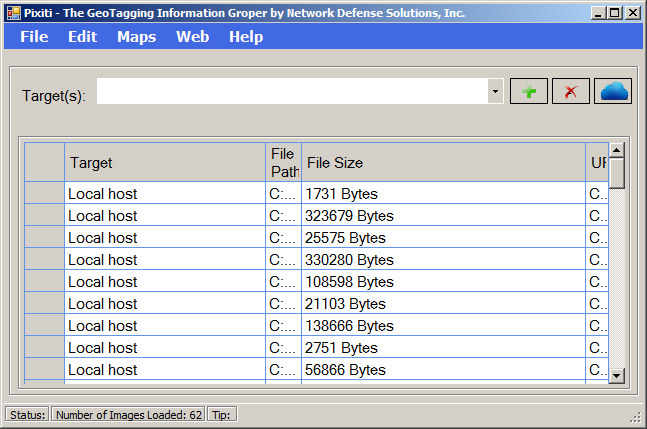The width and height of the screenshot is (647, 429).
Task: Sort by the File Size column header
Action: click(443, 162)
